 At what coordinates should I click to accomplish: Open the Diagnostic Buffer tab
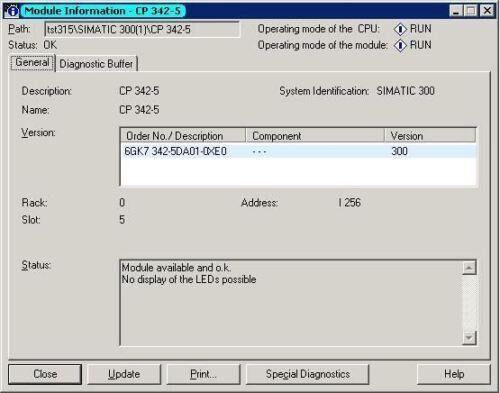tap(96, 64)
